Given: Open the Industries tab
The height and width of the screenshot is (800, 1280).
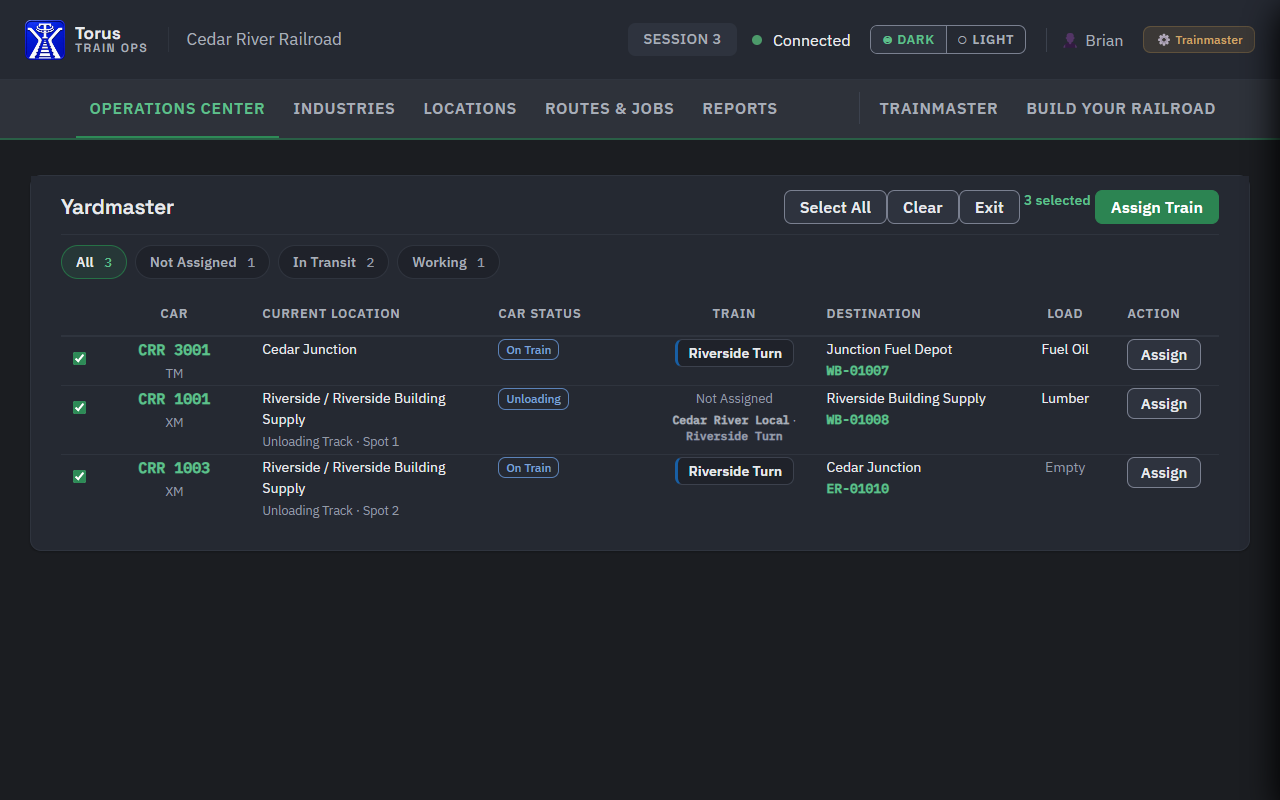Looking at the screenshot, I should pyautogui.click(x=344, y=109).
